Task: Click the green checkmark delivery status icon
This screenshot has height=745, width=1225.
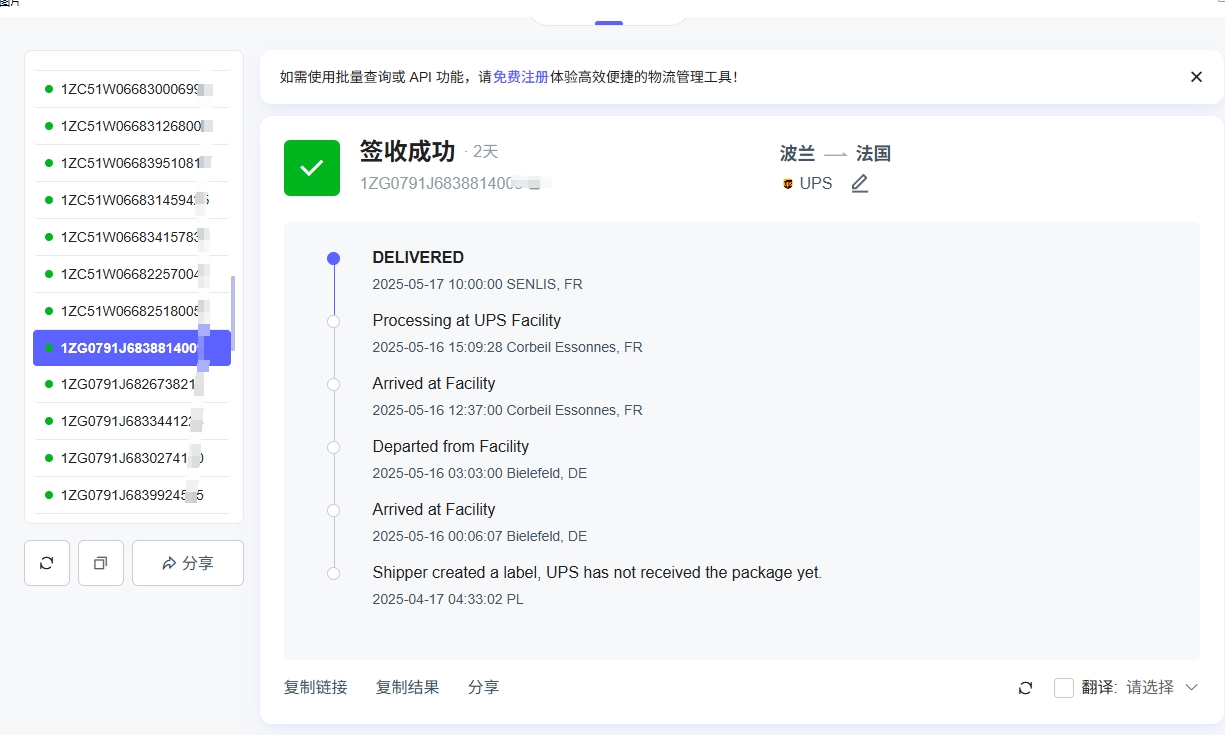Action: click(x=311, y=167)
